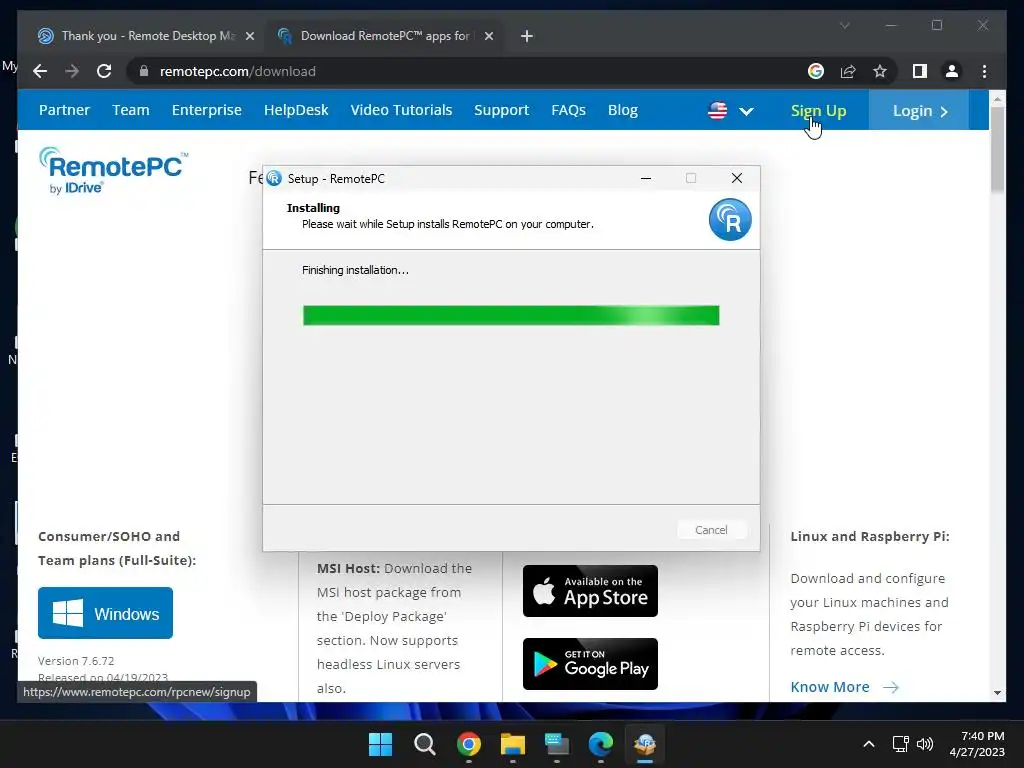Open the tab search dropdown in Chrome
Viewport: 1024px width, 768px height.
pyautogui.click(x=844, y=25)
